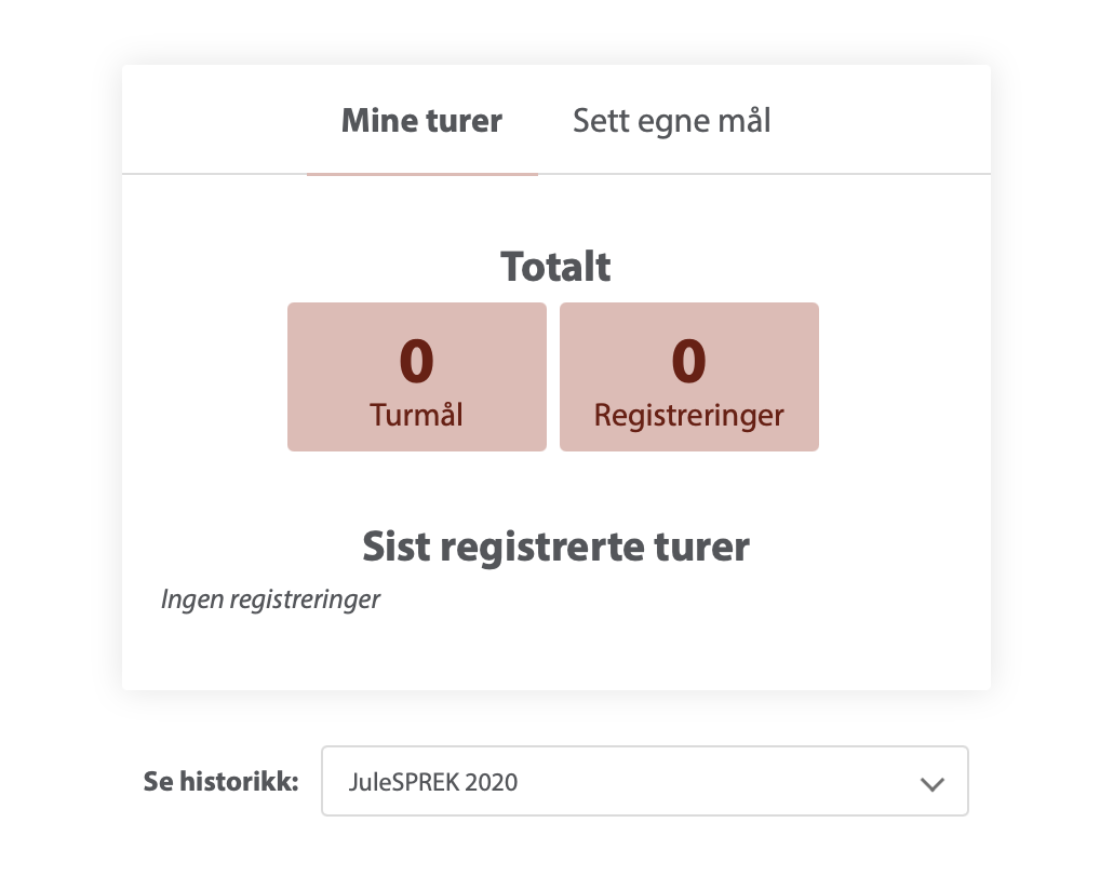Screen dimensions: 1100x890
Task: Click the Se historikk label
Action: tap(221, 782)
